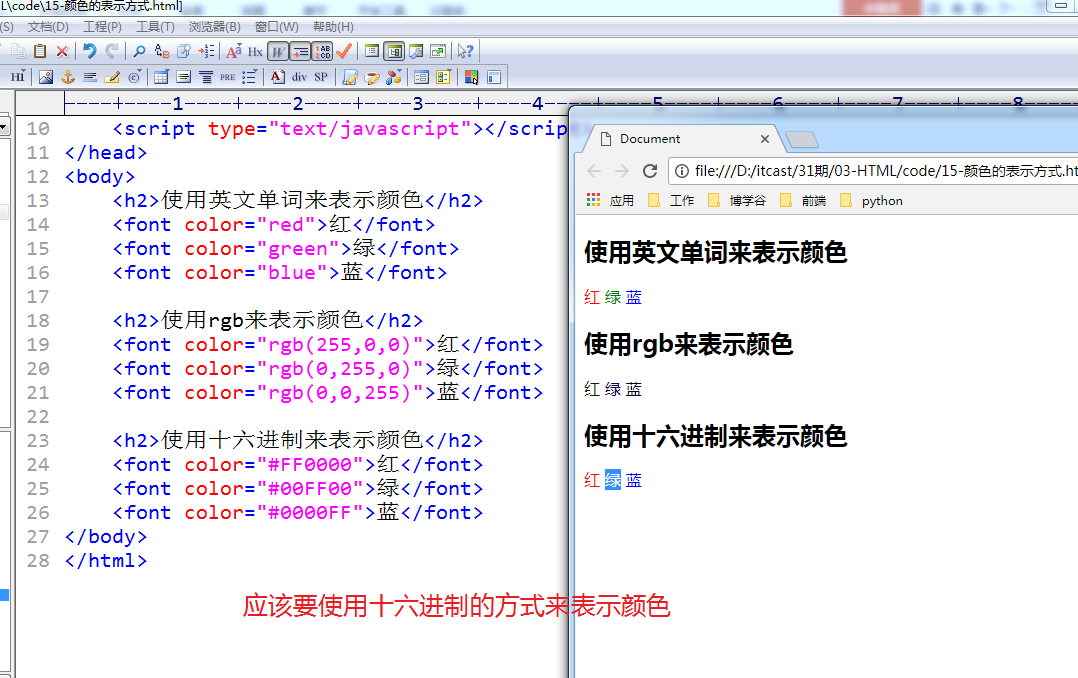Click the site info icon in address bar
Screen dimensions: 1078x678
(681, 171)
